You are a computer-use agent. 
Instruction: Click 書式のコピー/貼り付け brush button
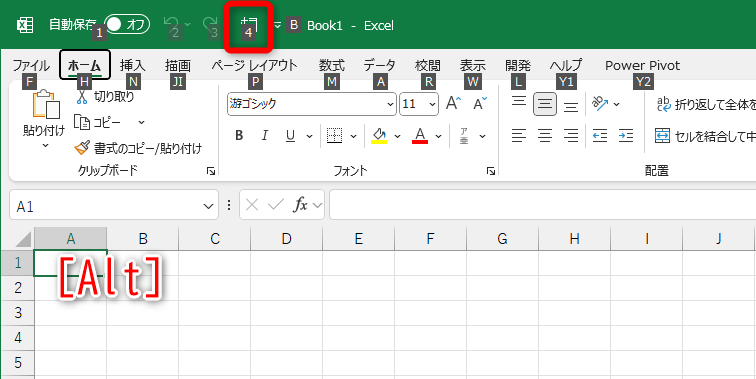coord(138,148)
